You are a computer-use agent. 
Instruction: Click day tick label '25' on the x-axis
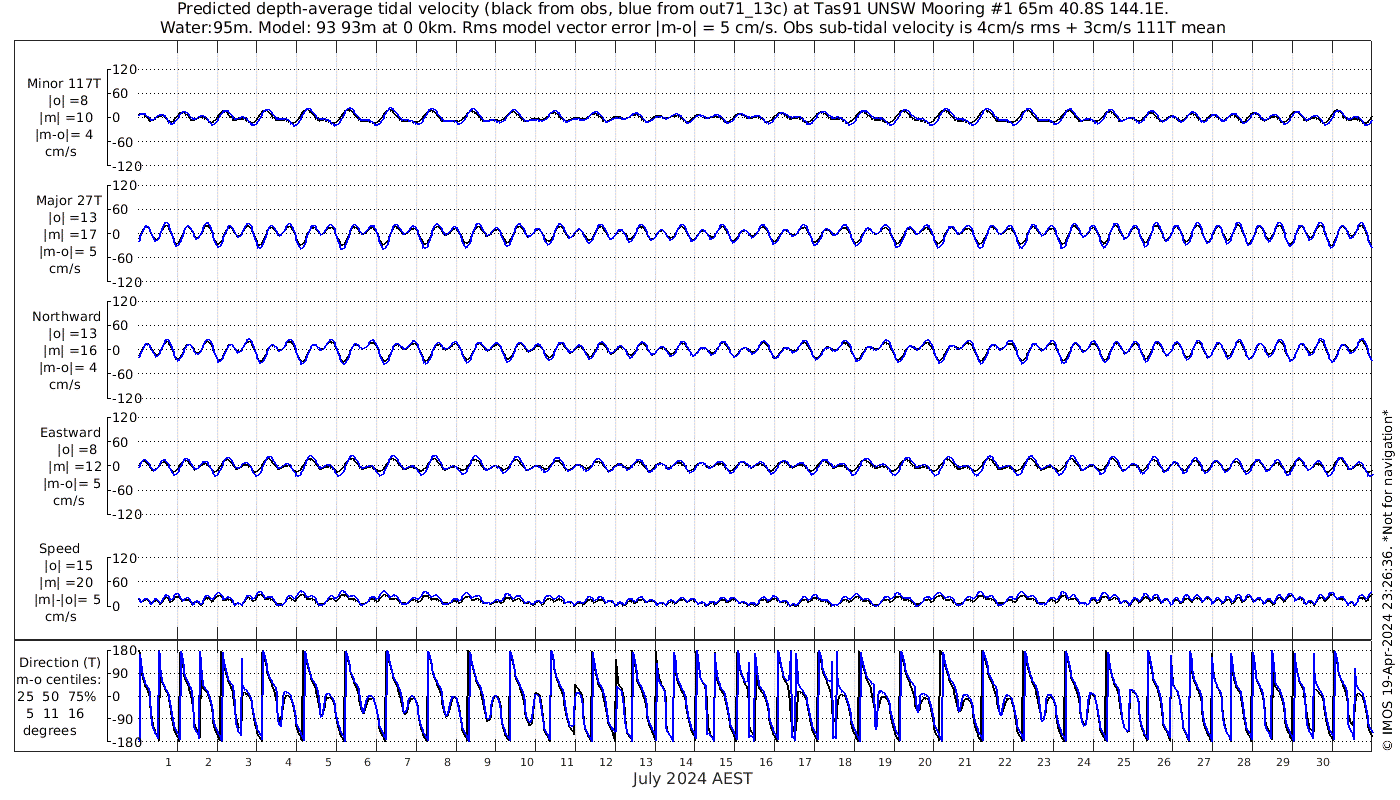pyautogui.click(x=1123, y=762)
